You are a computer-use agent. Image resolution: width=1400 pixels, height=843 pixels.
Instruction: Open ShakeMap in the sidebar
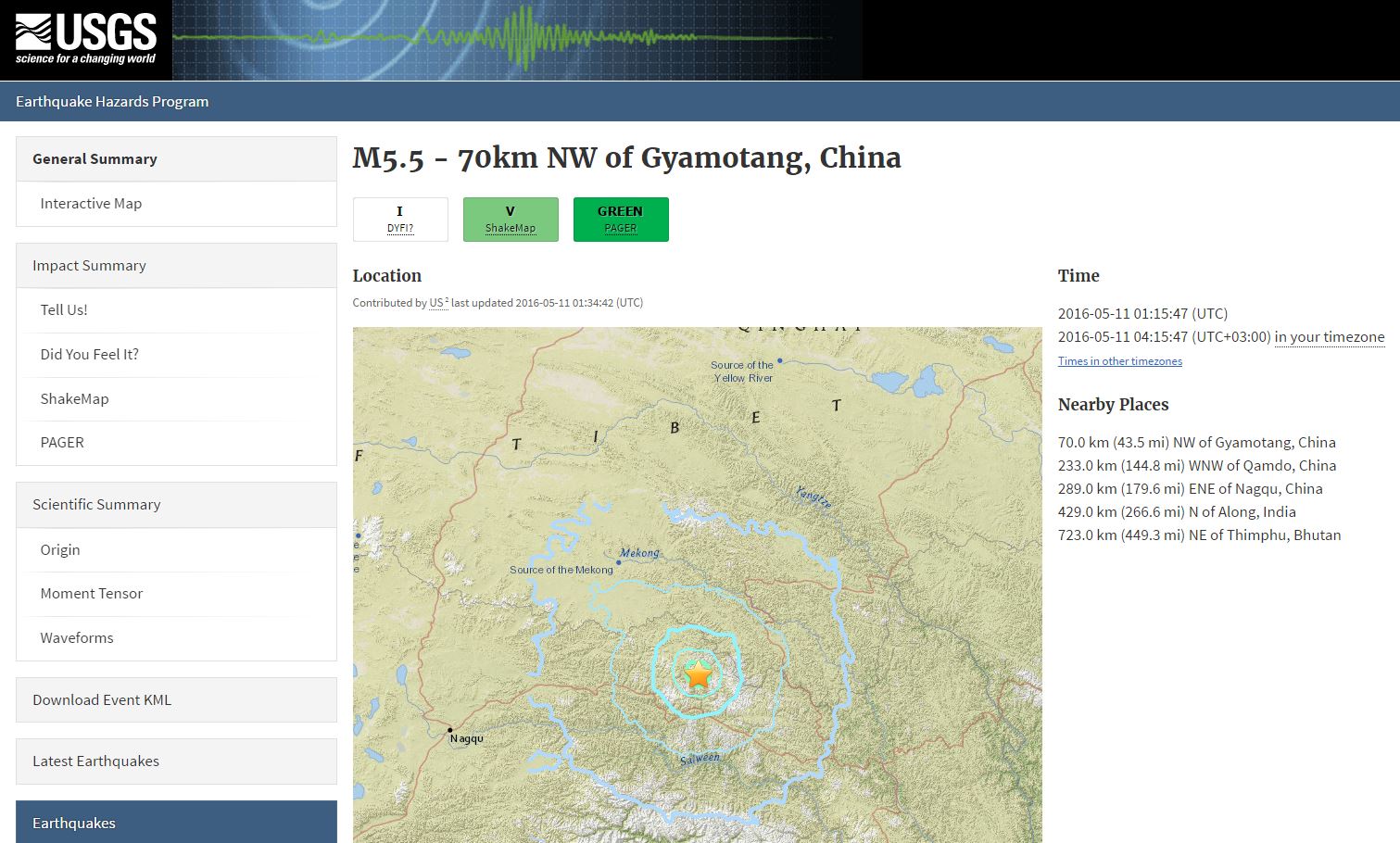tap(74, 399)
